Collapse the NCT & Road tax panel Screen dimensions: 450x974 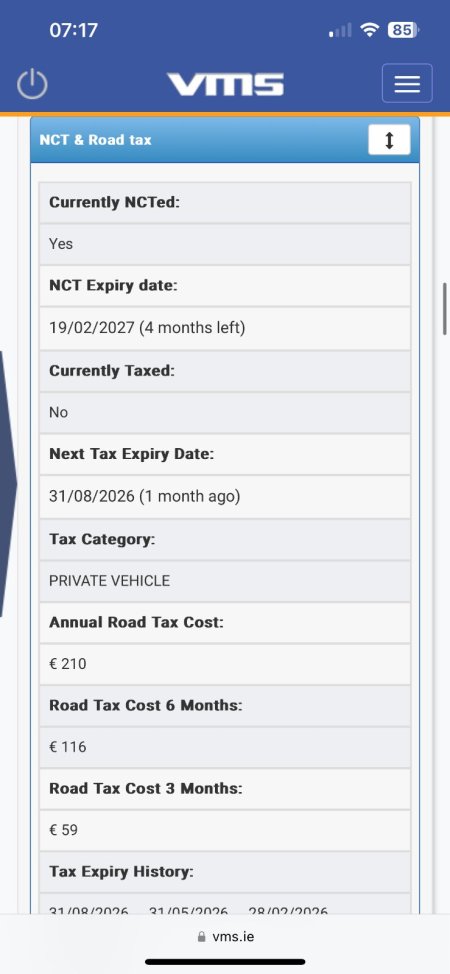(x=389, y=140)
